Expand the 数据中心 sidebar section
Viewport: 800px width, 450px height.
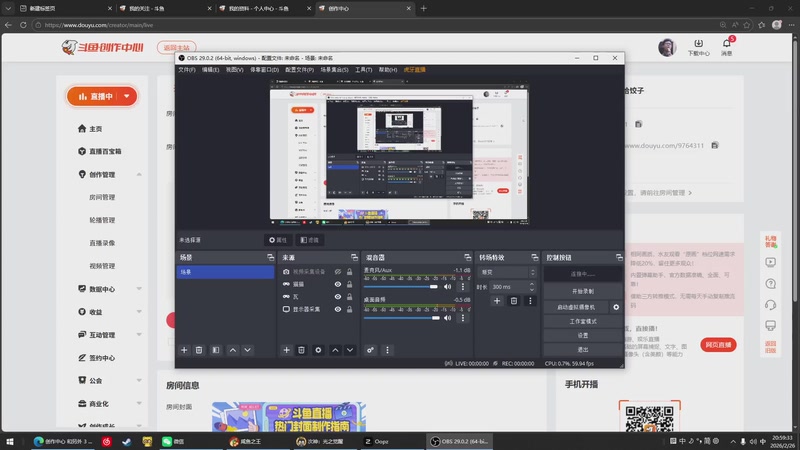pos(139,289)
